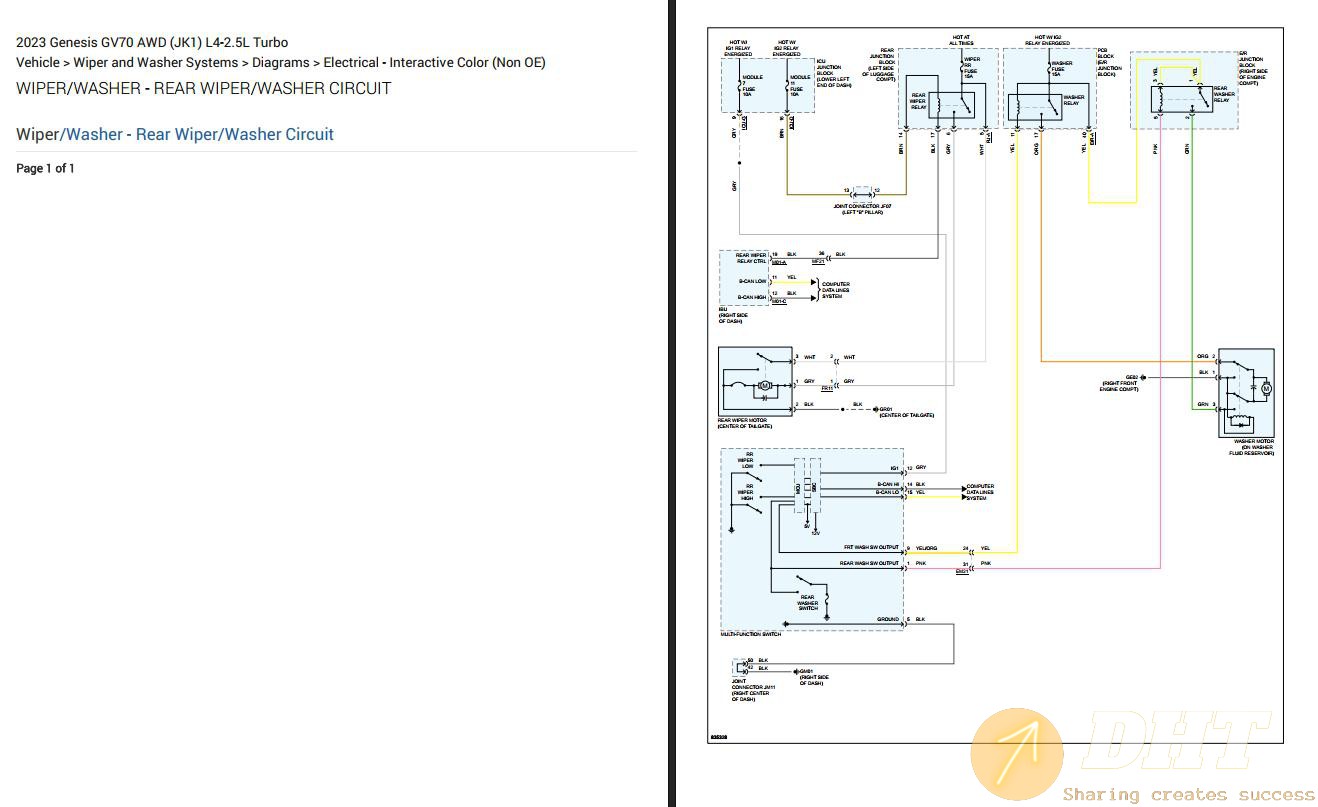Screen dimensions: 1318x807
Task: Click the 'YEL/ORG' wire color label
Action: pyautogui.click(x=926, y=548)
